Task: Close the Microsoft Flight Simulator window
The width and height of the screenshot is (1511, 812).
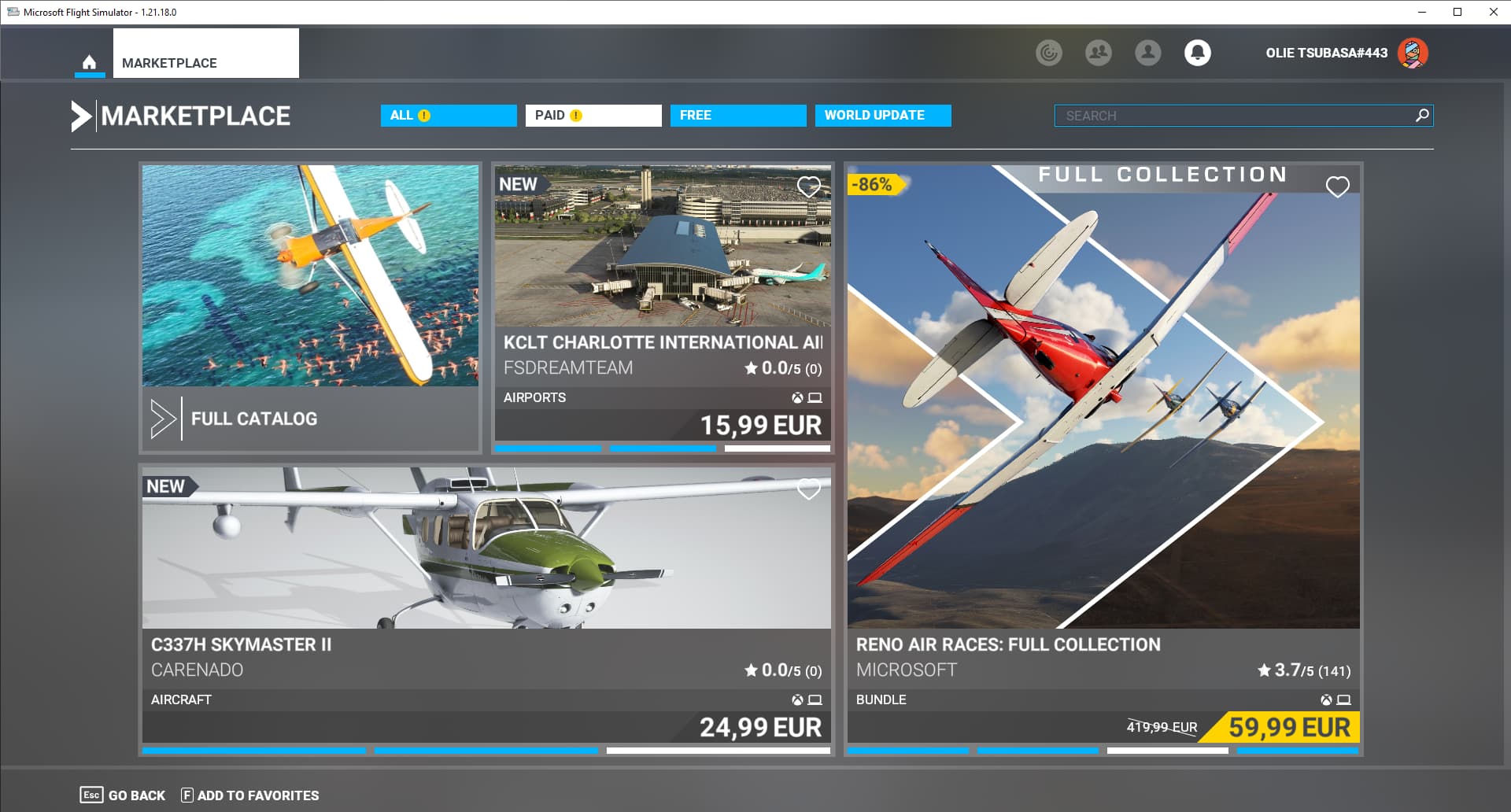Action: (x=1493, y=12)
